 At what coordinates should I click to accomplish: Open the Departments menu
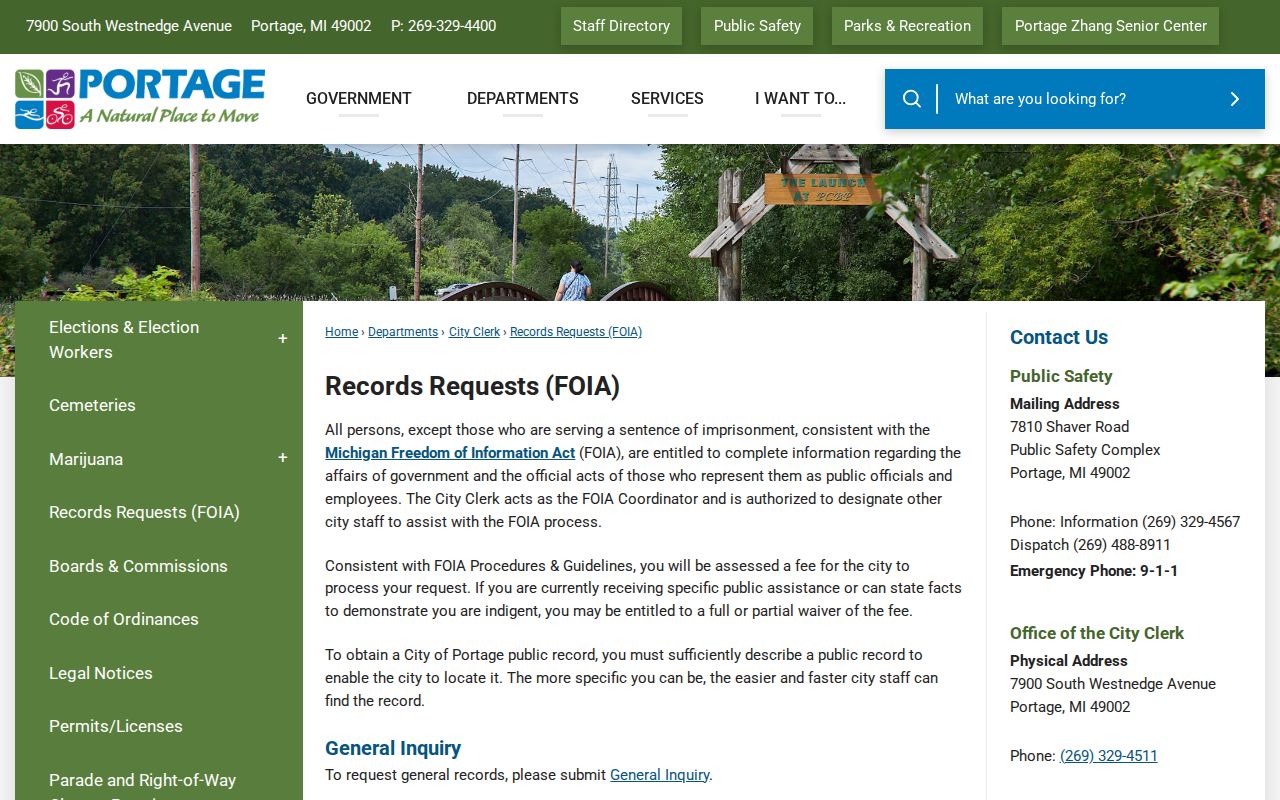coord(522,98)
